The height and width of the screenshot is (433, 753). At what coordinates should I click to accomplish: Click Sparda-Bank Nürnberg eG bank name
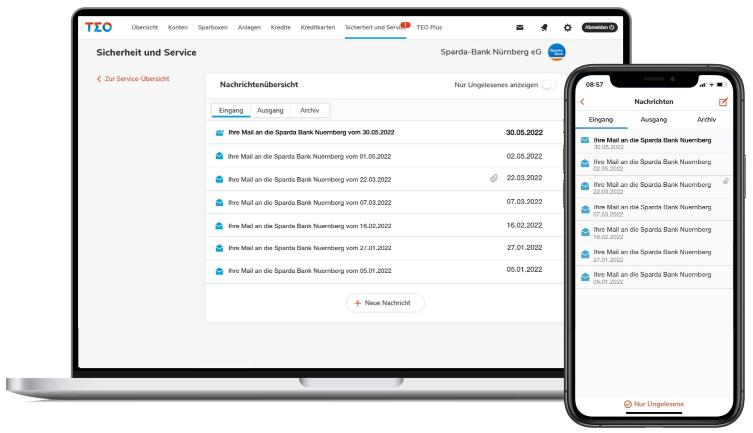click(491, 52)
